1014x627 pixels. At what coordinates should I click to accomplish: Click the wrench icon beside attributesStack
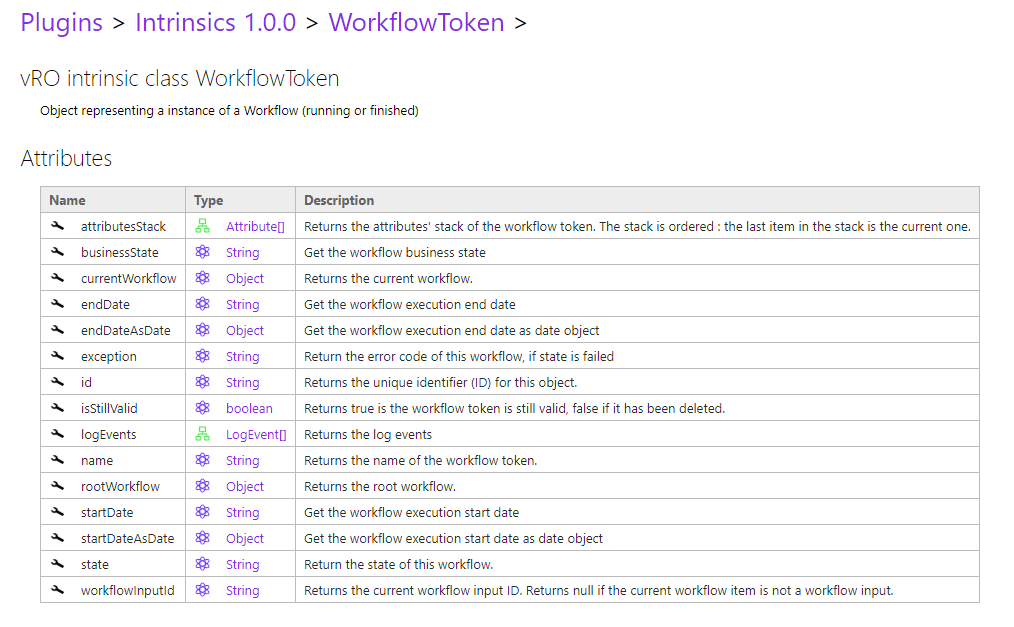pyautogui.click(x=58, y=226)
